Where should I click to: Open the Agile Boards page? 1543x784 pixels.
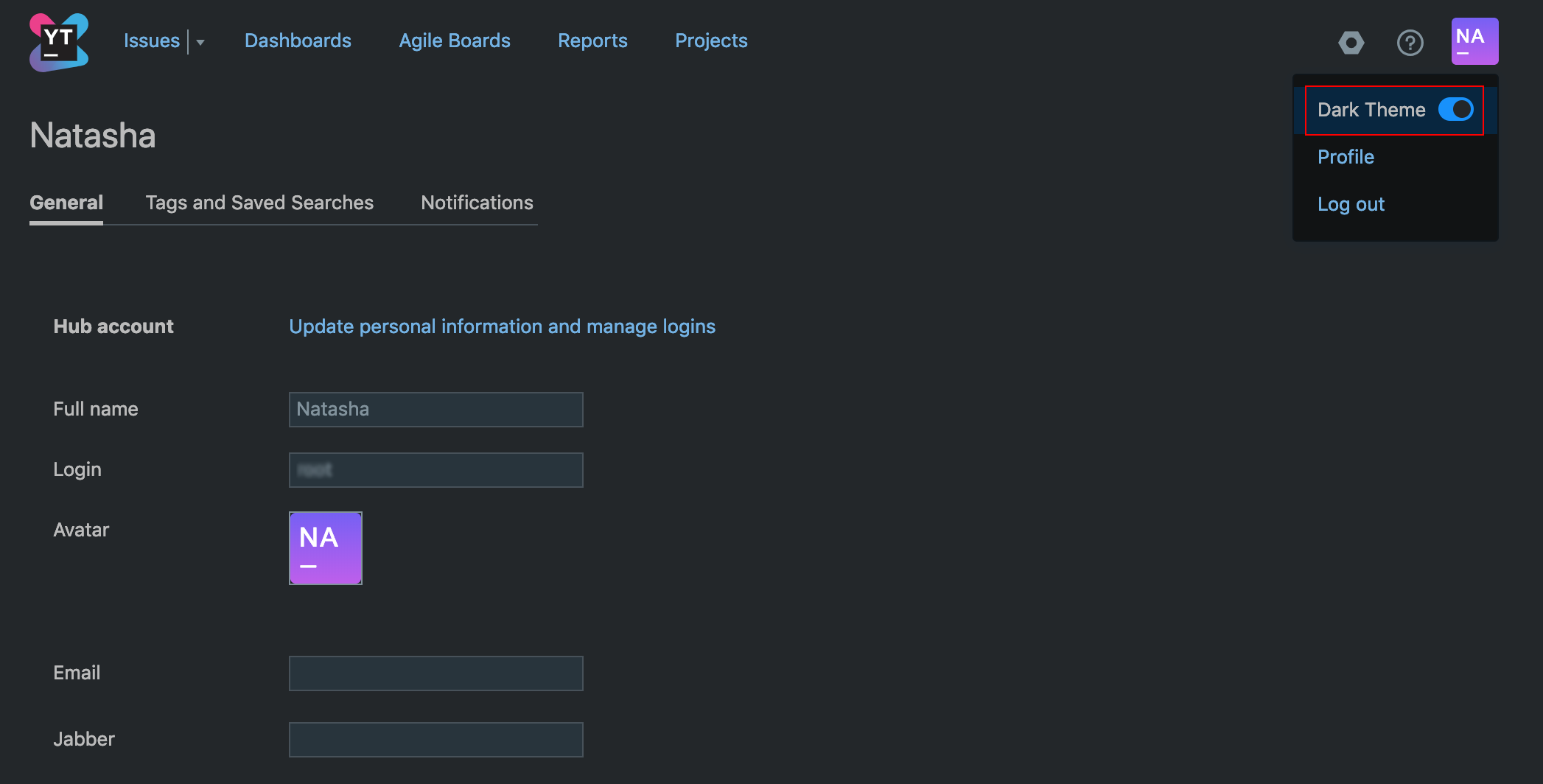click(455, 41)
